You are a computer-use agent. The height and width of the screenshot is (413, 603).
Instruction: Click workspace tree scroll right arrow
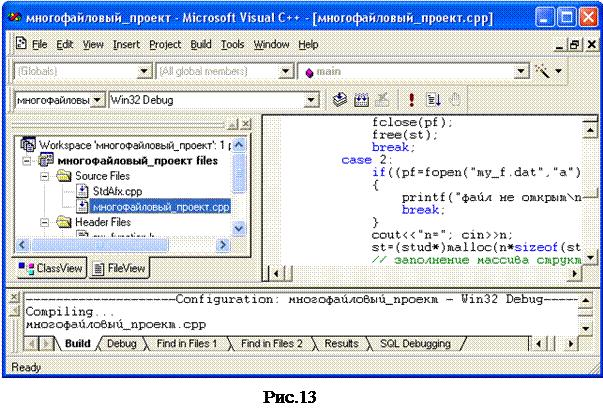pyautogui.click(x=223, y=245)
